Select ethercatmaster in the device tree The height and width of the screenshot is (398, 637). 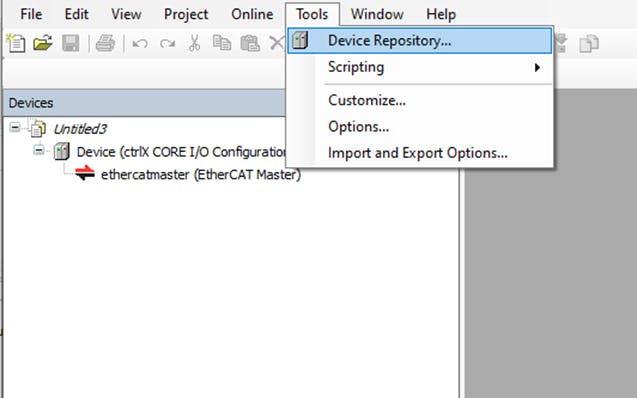click(201, 175)
